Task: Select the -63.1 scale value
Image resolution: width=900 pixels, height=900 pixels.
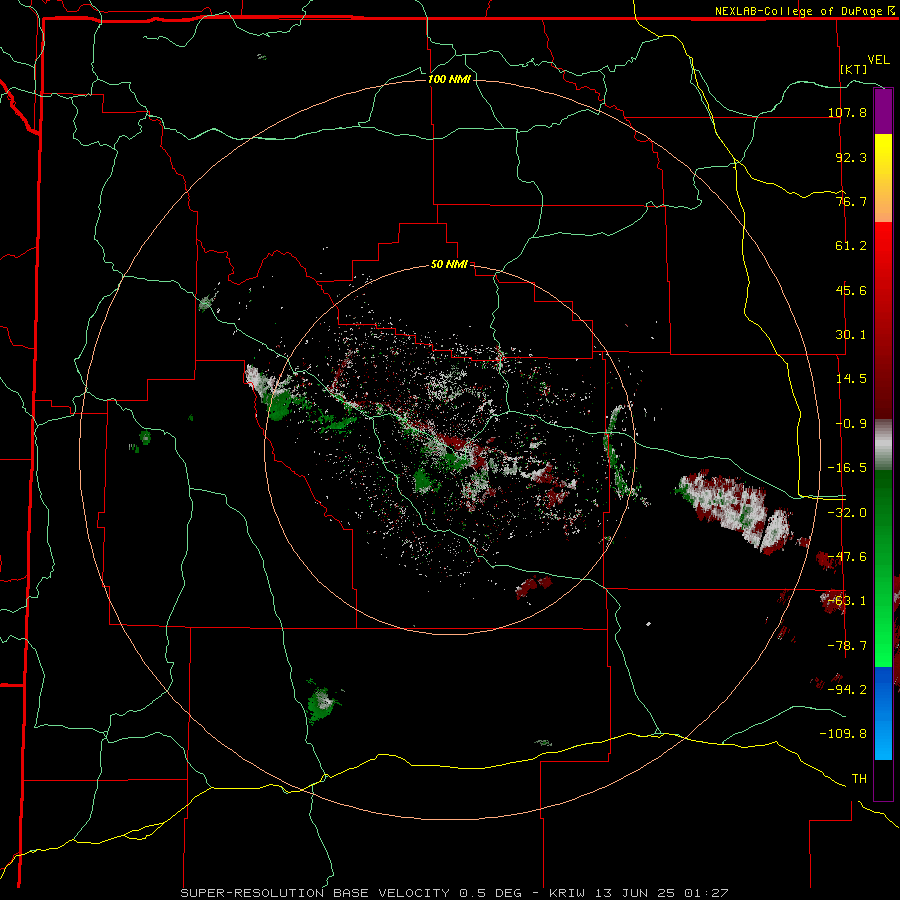Action: (x=847, y=601)
